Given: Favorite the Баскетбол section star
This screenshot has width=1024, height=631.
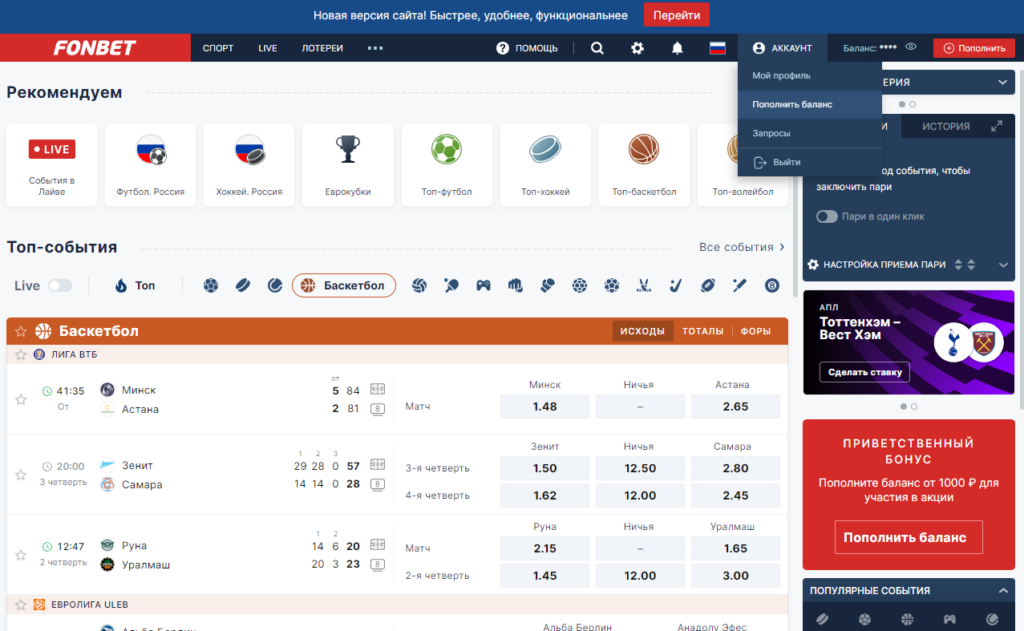Looking at the screenshot, I should coord(21,331).
